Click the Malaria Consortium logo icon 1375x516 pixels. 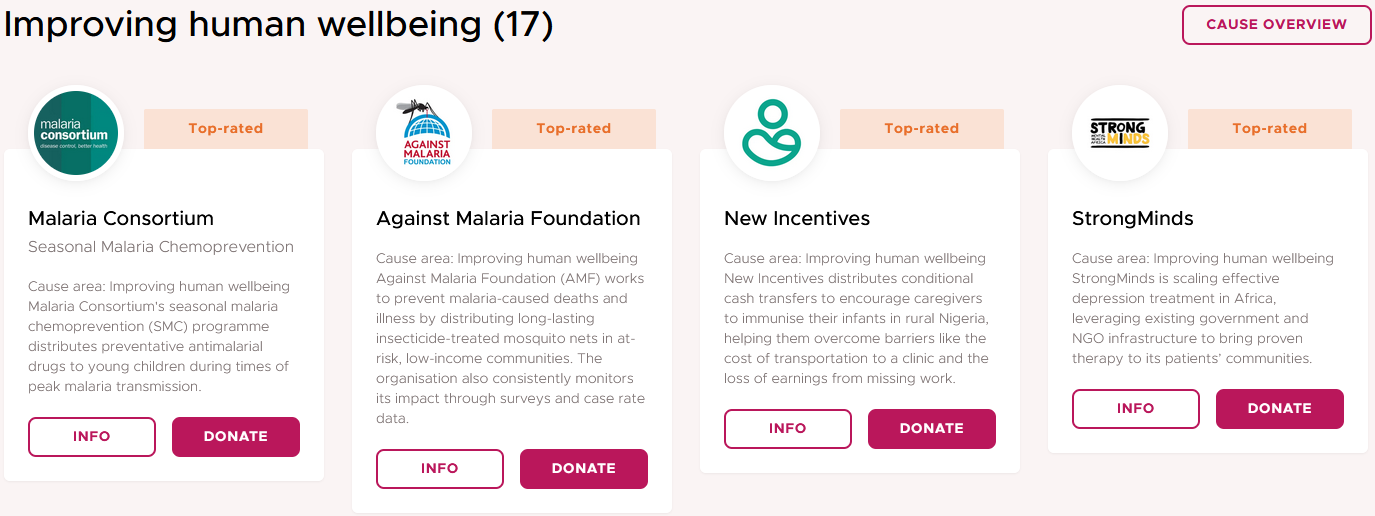pos(76,133)
